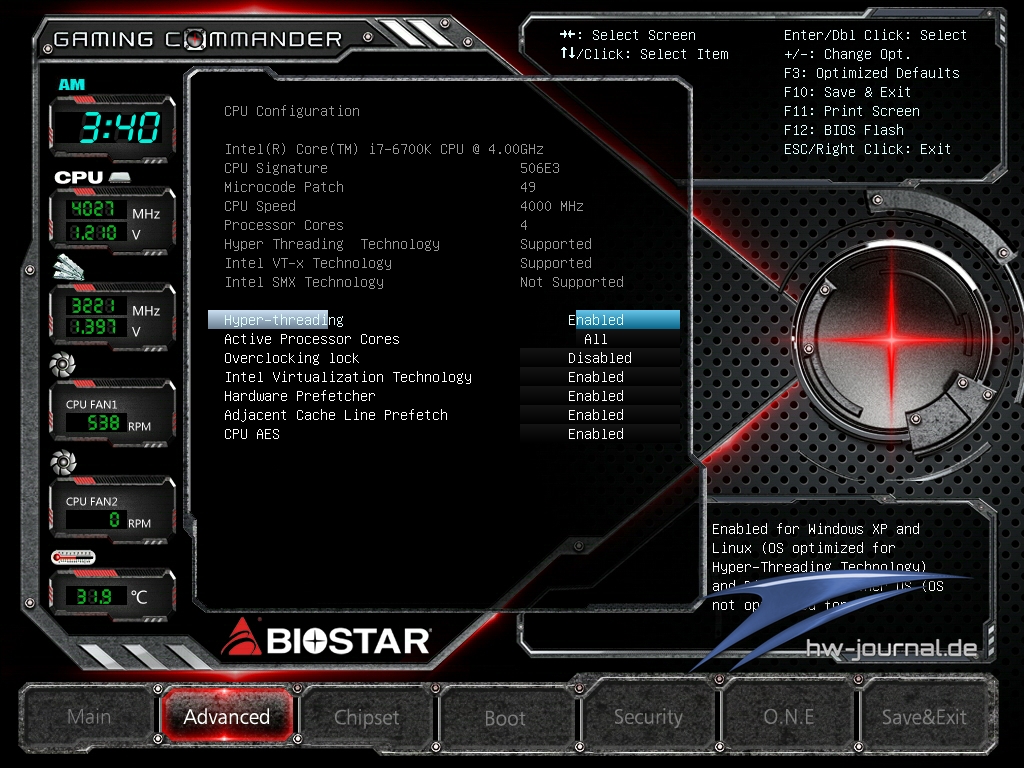Click the AM time indicator
1024x768 pixels.
point(71,84)
